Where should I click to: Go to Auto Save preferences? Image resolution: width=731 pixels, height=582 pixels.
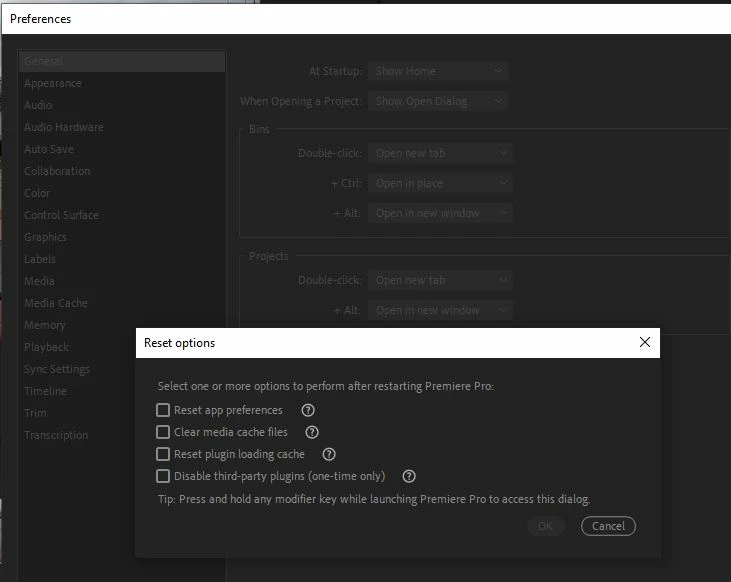point(122,149)
